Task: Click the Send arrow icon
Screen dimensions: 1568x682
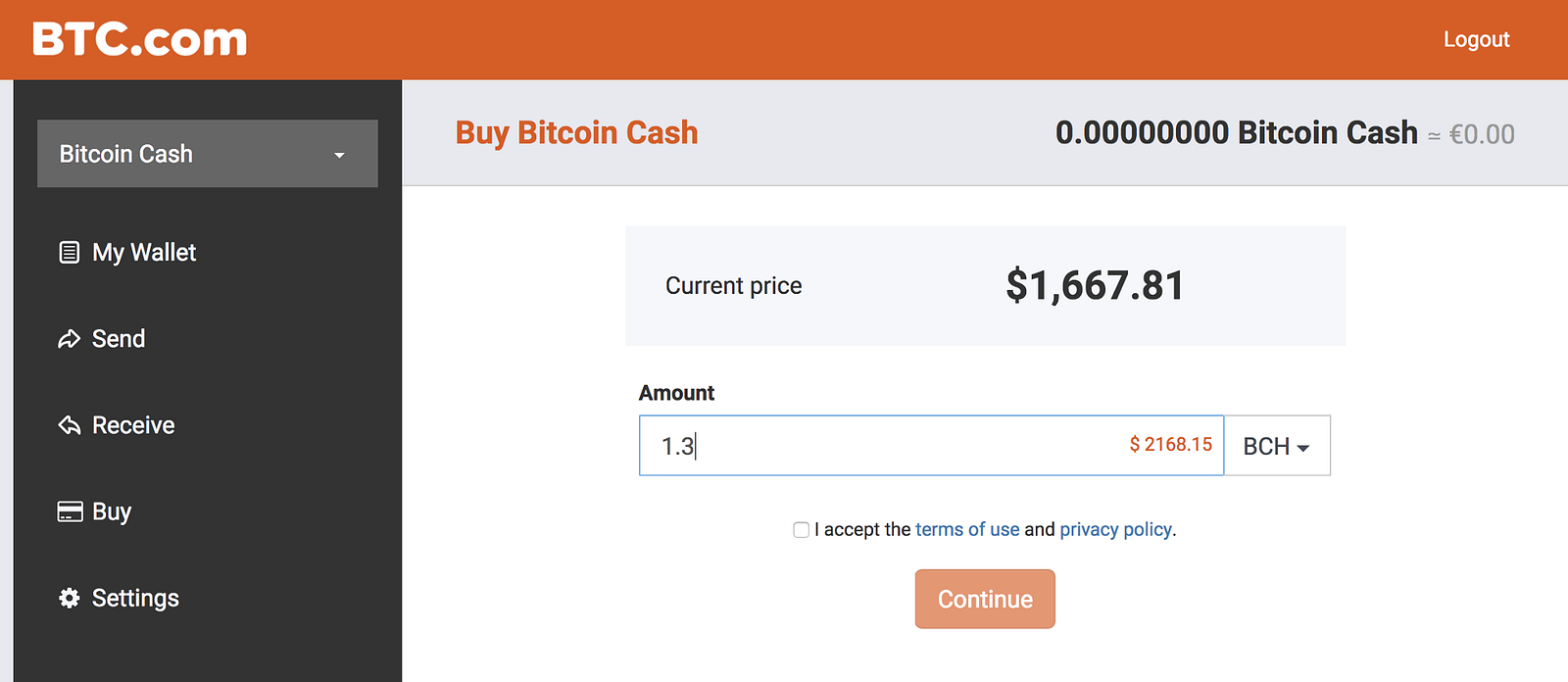Action: (x=69, y=339)
